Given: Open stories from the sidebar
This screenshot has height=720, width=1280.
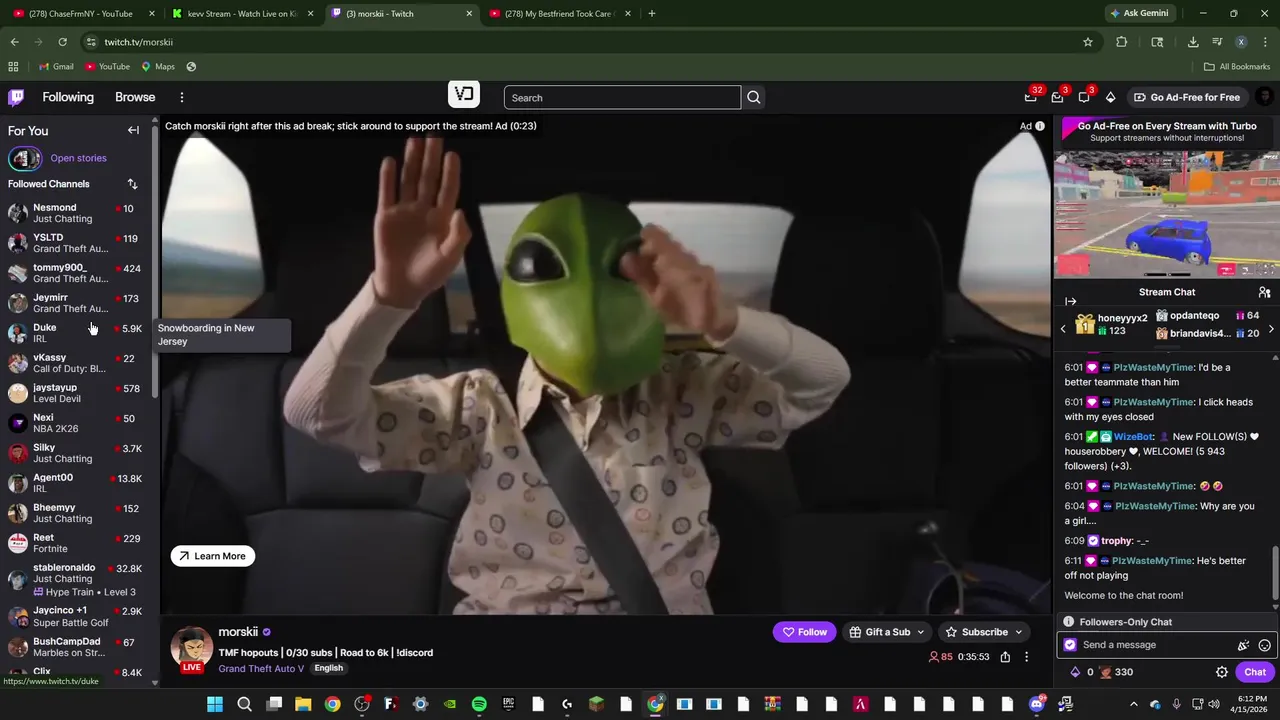Looking at the screenshot, I should pos(78,158).
